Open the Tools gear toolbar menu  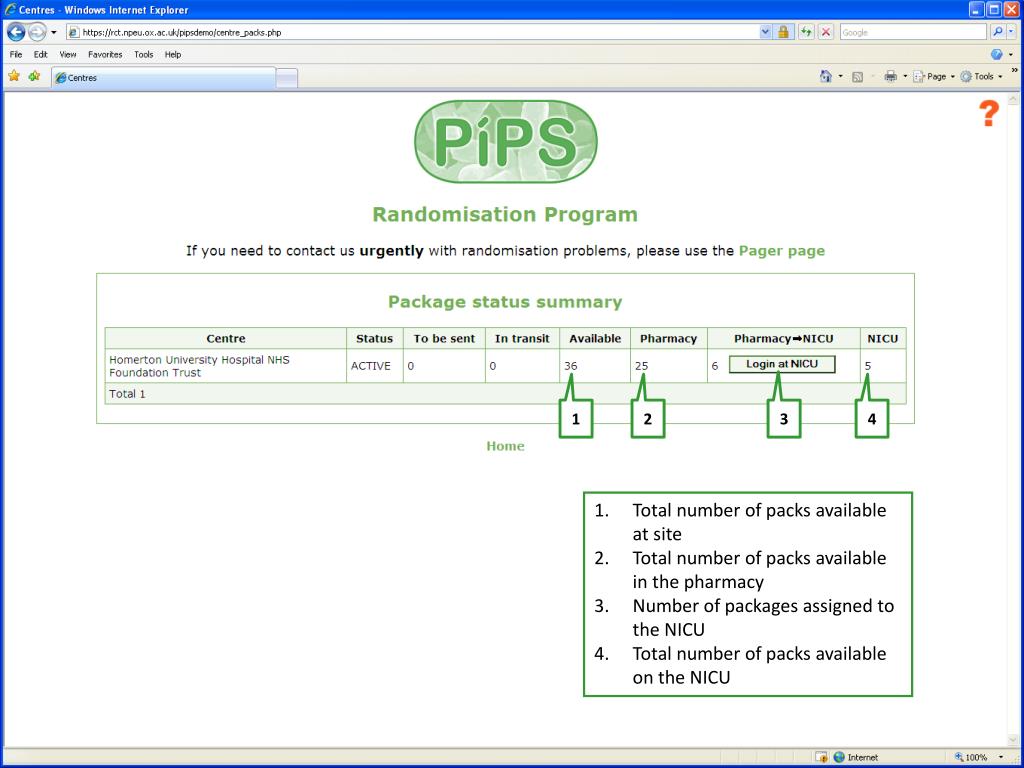pyautogui.click(x=982, y=76)
